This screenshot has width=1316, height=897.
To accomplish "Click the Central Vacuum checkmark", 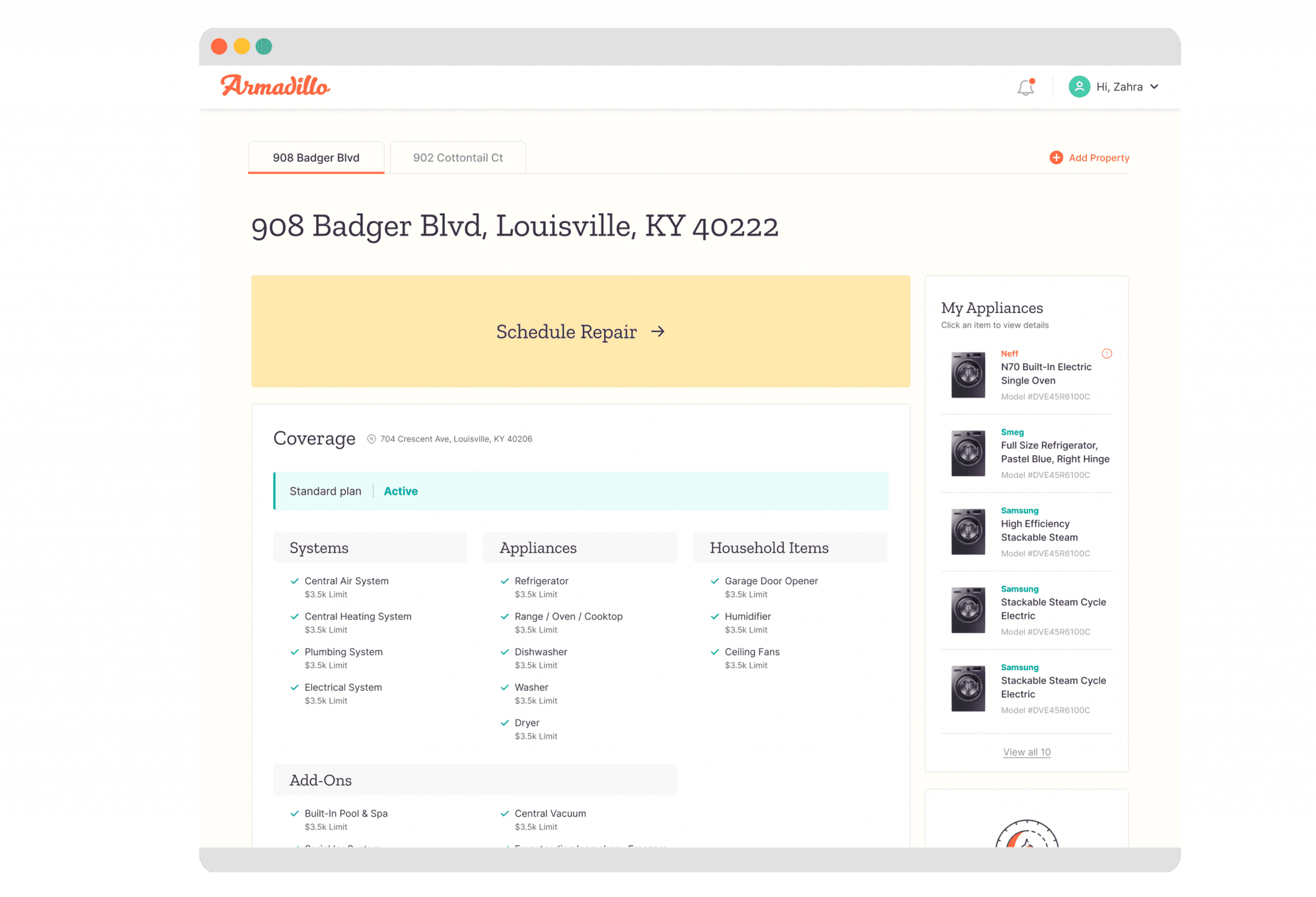I will tap(504, 813).
